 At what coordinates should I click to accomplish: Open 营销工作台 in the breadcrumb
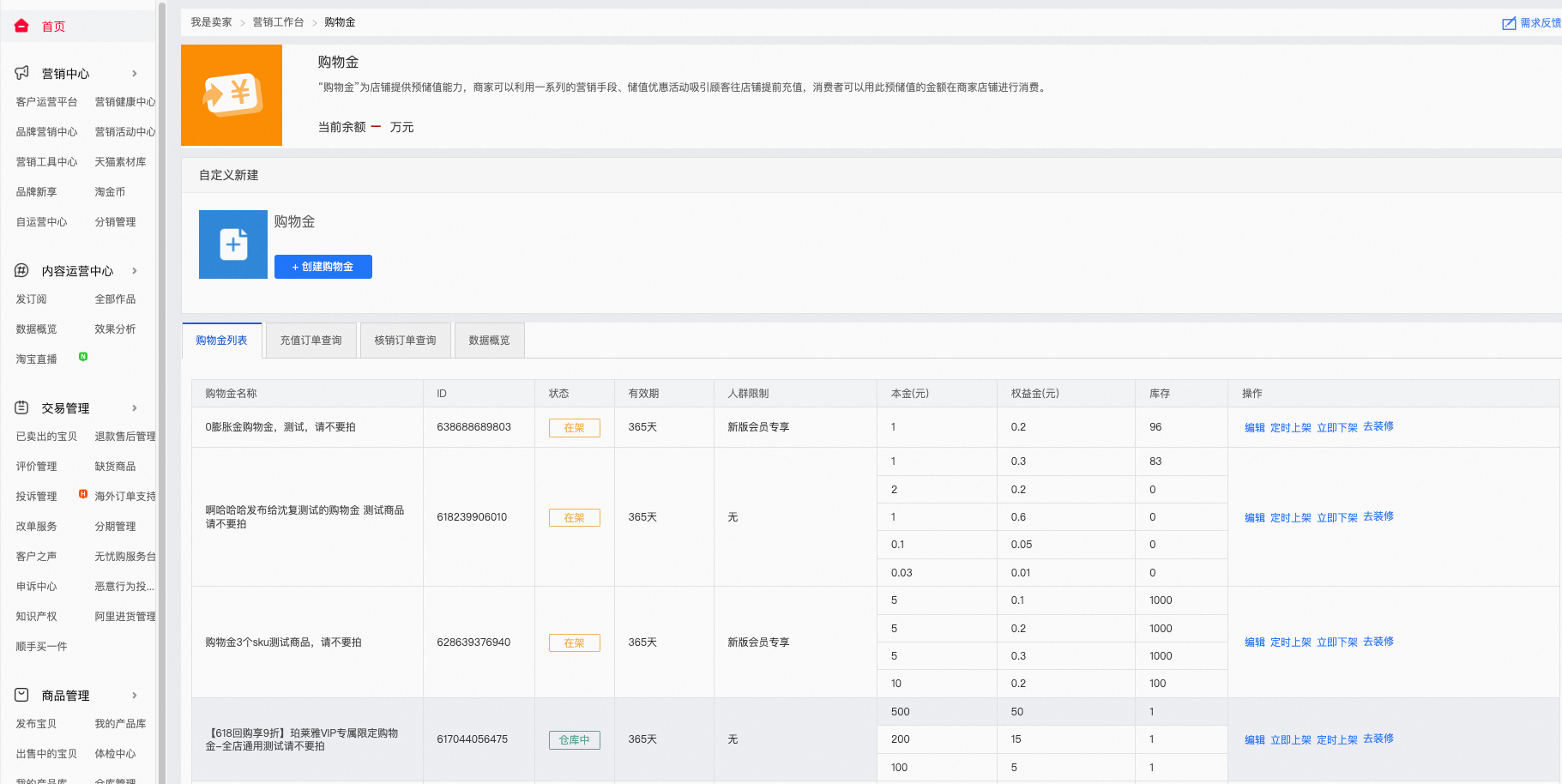(x=278, y=22)
